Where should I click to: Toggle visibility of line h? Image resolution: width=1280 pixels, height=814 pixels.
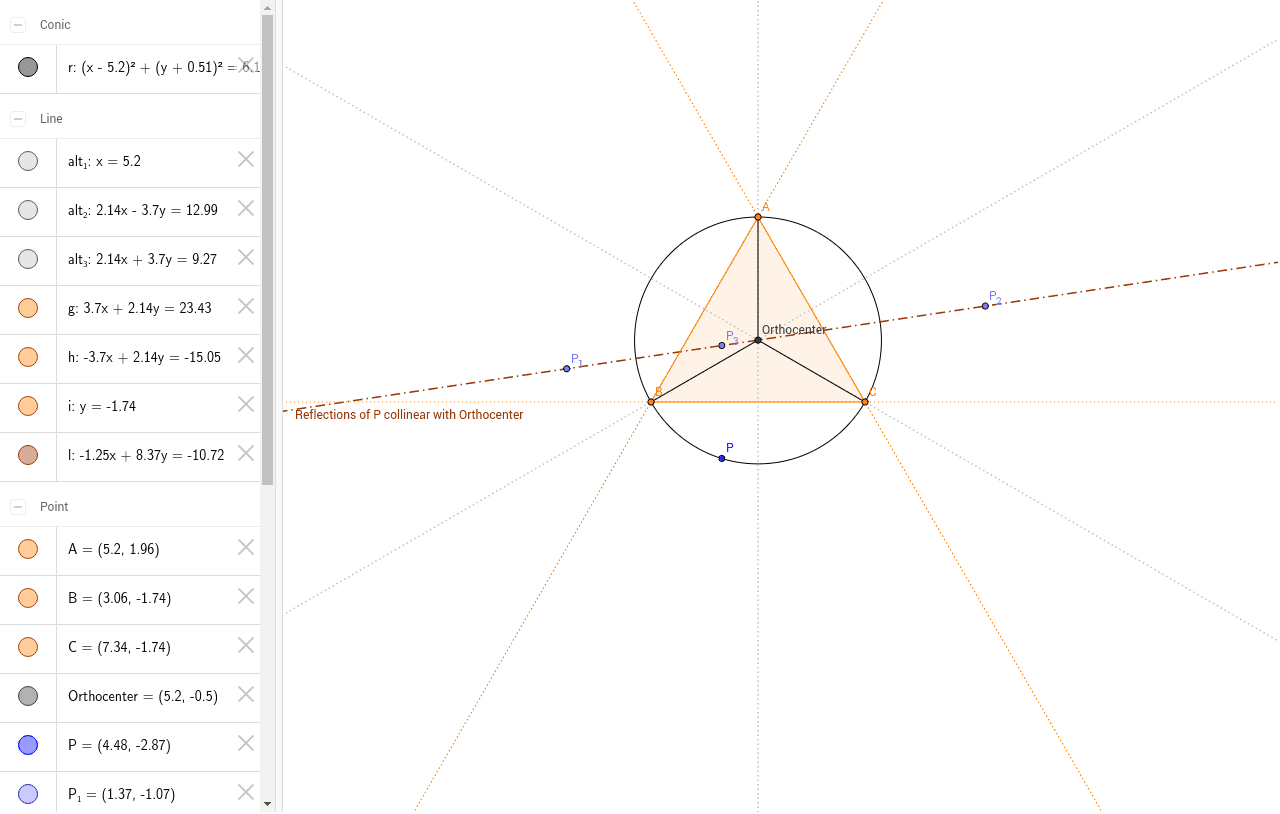pyautogui.click(x=28, y=357)
